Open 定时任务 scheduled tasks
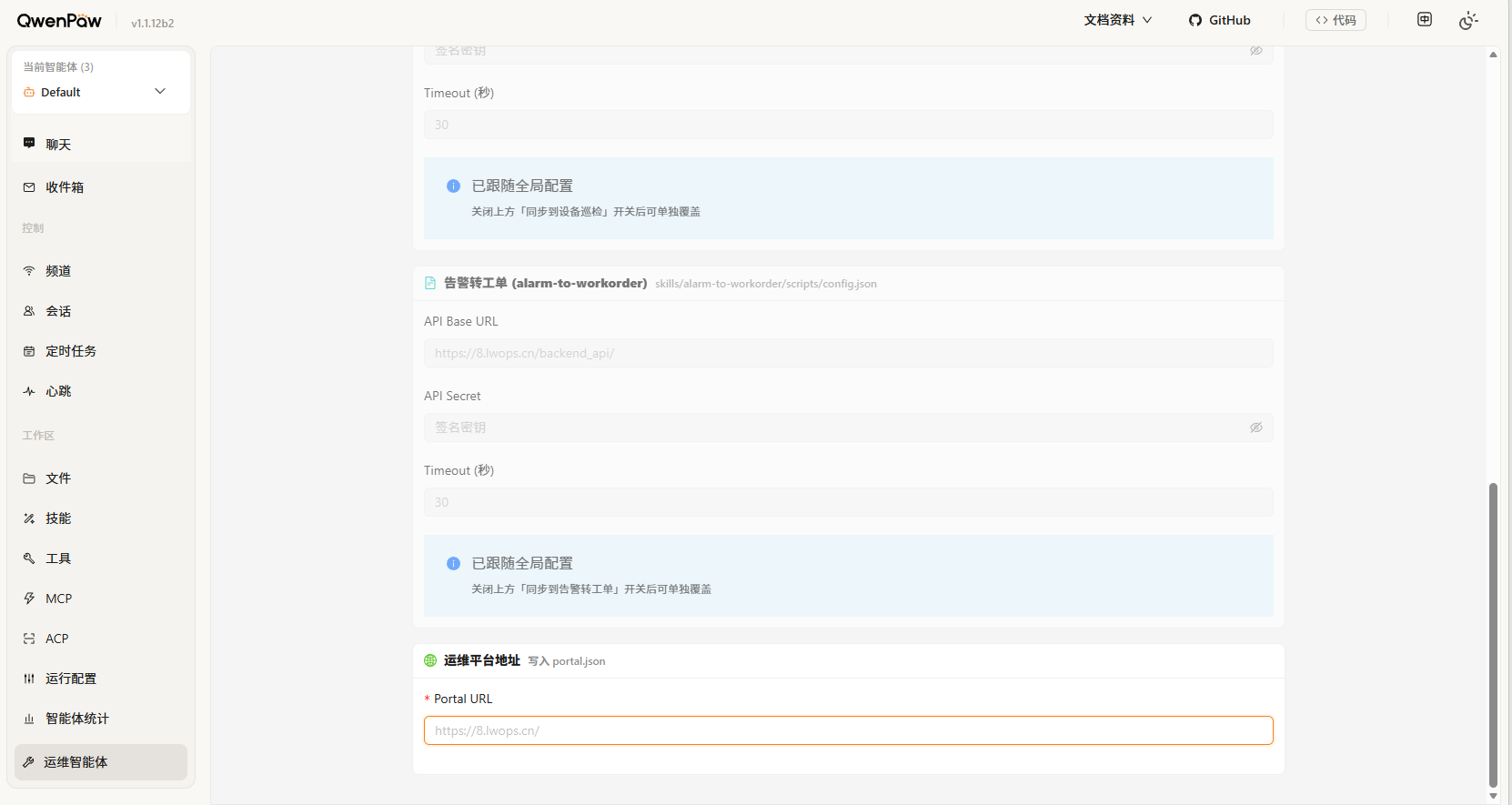Screen dimensions: 1512x805 tap(101, 351)
